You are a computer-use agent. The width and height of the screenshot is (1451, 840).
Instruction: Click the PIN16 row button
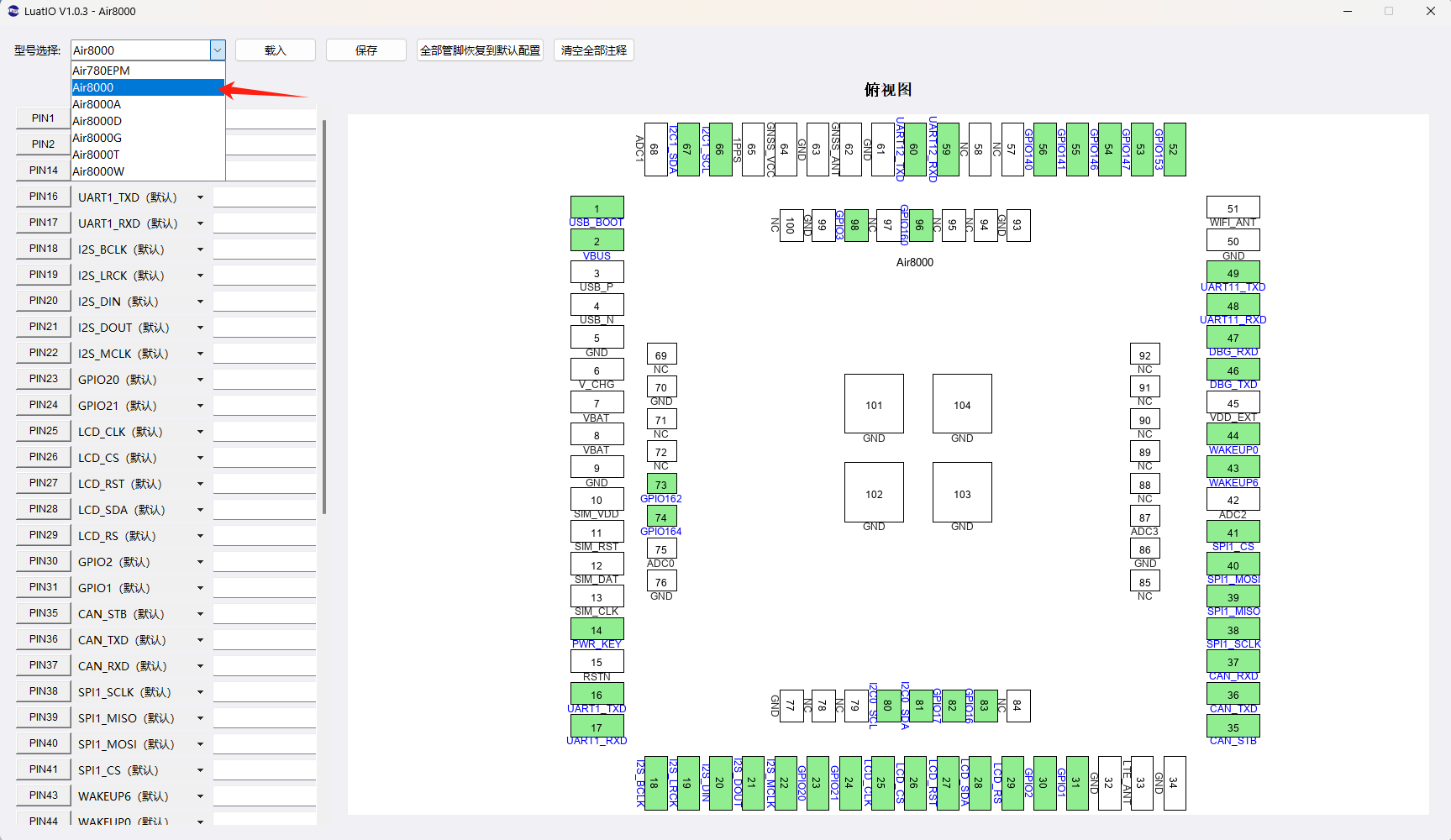(44, 197)
